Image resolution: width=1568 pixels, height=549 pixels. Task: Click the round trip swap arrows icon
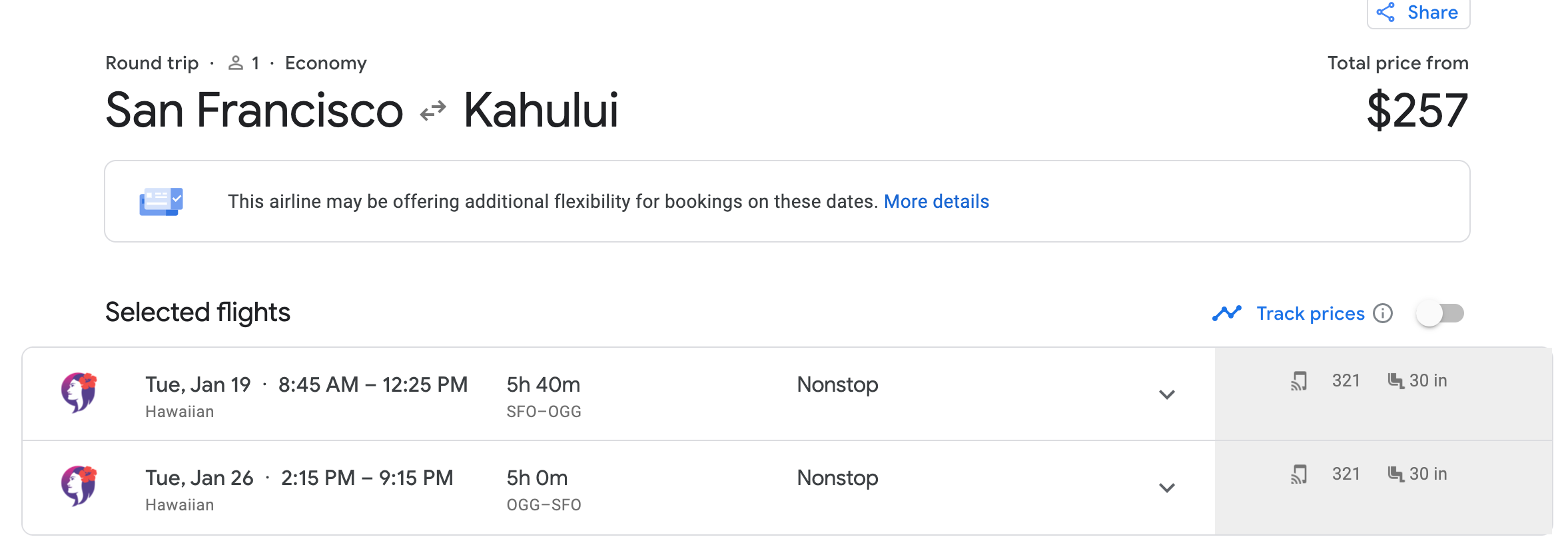point(433,111)
